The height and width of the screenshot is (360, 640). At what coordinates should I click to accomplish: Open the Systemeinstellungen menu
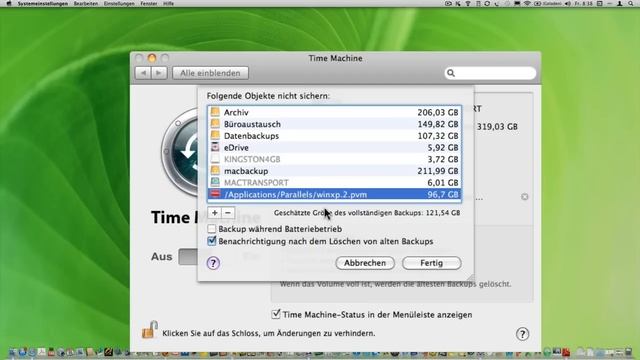click(x=43, y=3)
